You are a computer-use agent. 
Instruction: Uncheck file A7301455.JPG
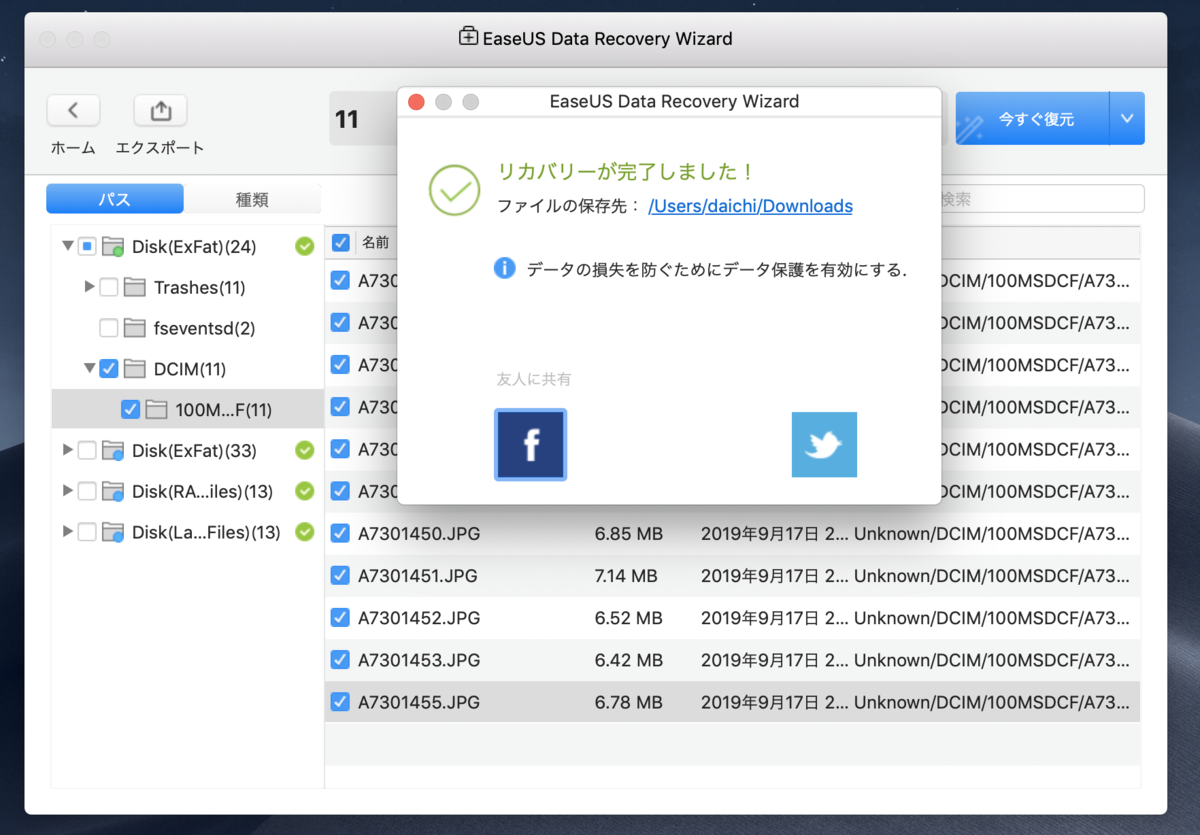(340, 702)
